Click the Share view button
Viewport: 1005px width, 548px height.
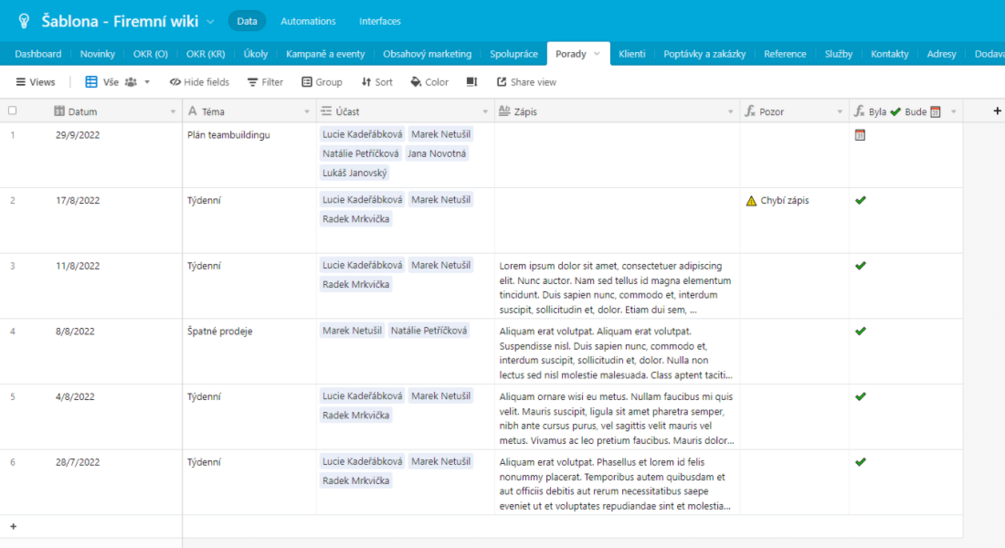point(526,82)
